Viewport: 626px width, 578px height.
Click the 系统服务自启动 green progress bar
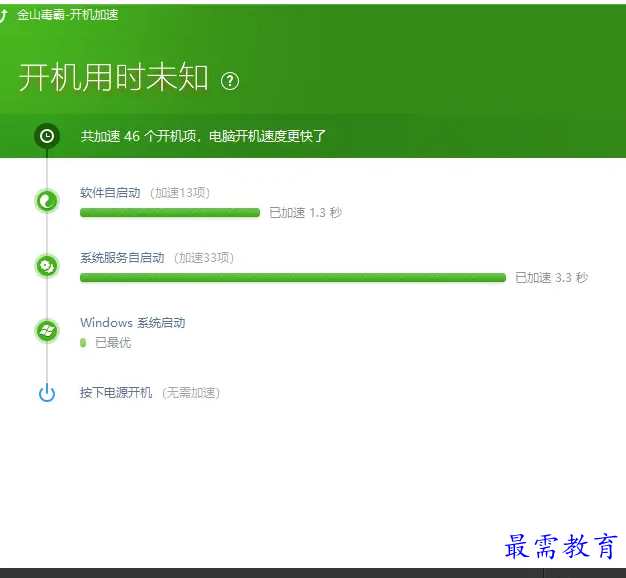[293, 277]
